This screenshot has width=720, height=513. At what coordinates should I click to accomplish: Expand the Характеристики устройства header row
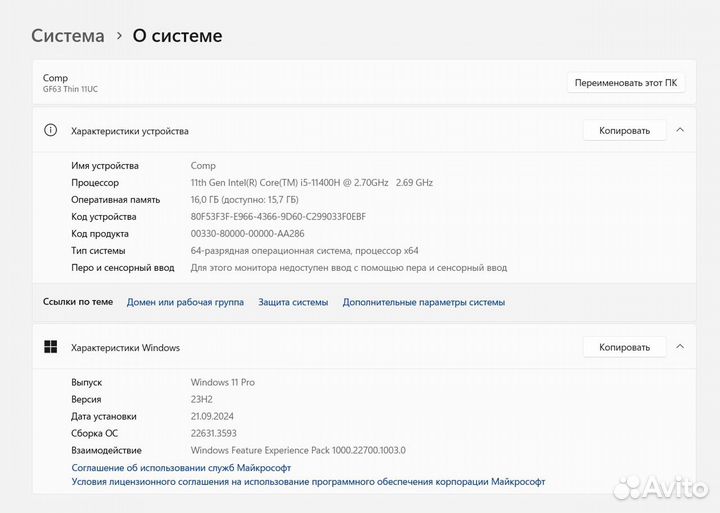click(300, 130)
